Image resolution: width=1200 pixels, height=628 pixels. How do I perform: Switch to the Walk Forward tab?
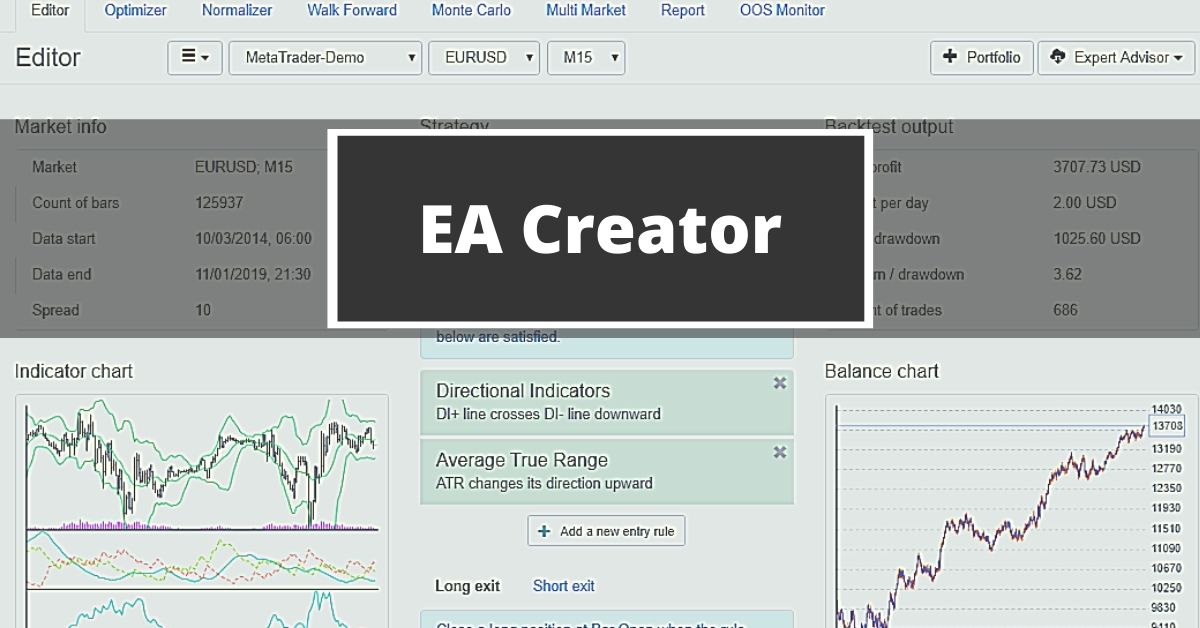click(352, 10)
